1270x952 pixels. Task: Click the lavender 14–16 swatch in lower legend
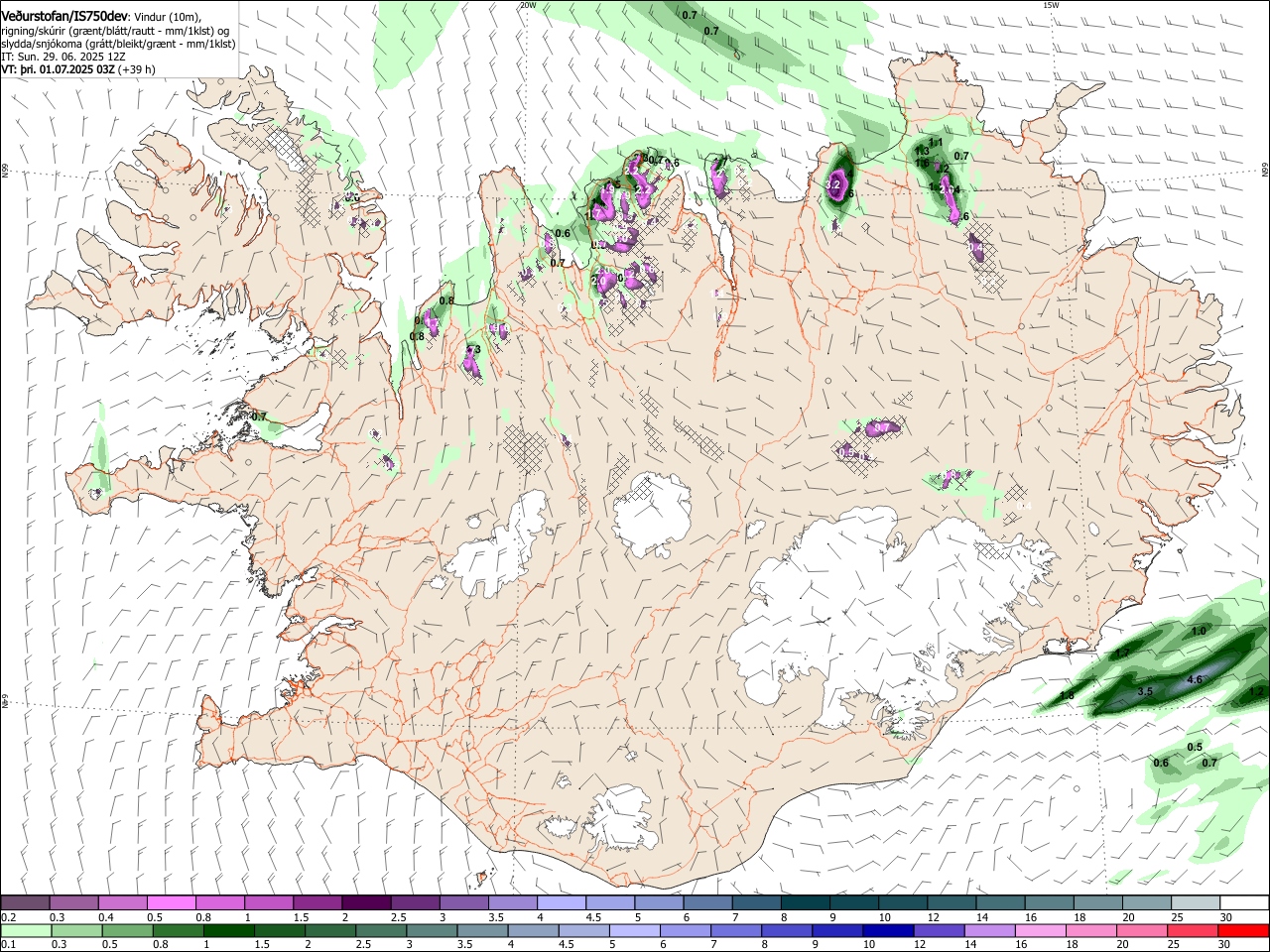pos(988,931)
